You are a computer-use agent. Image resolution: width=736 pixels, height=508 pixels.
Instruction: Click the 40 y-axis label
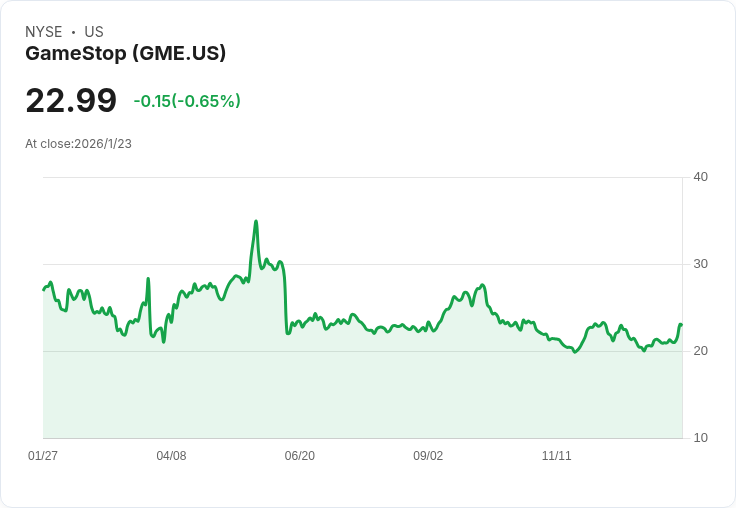700,177
